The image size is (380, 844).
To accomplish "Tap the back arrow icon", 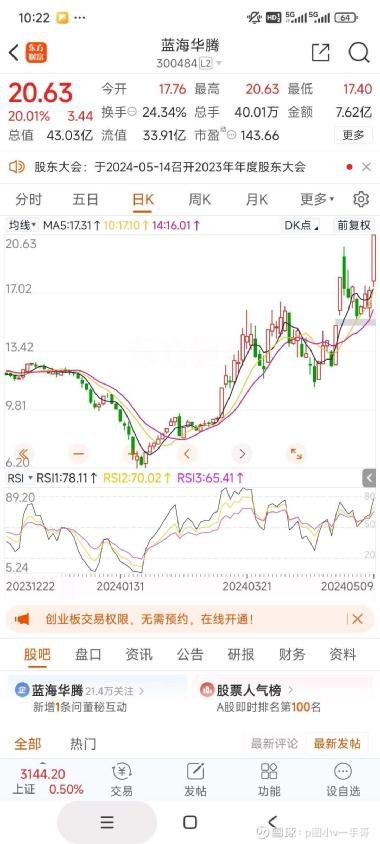I will tap(14, 53).
